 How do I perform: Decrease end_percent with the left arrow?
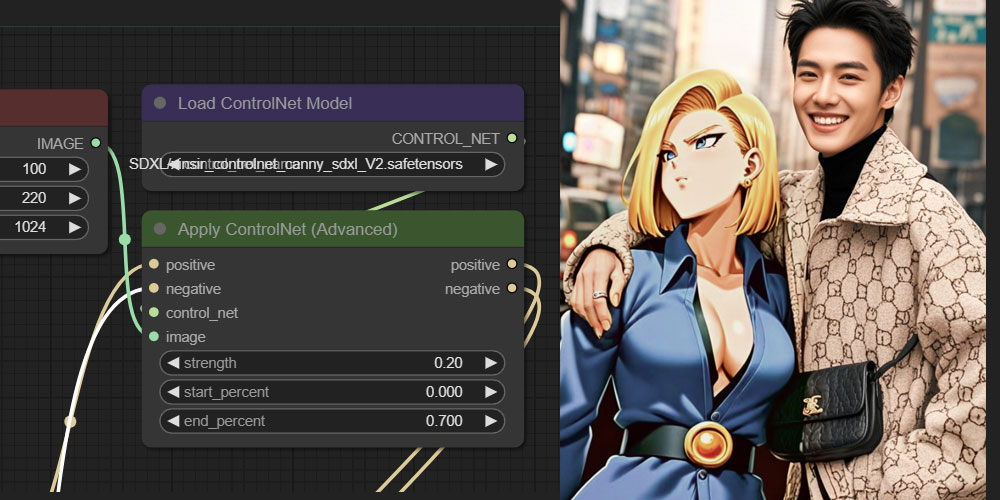(173, 421)
